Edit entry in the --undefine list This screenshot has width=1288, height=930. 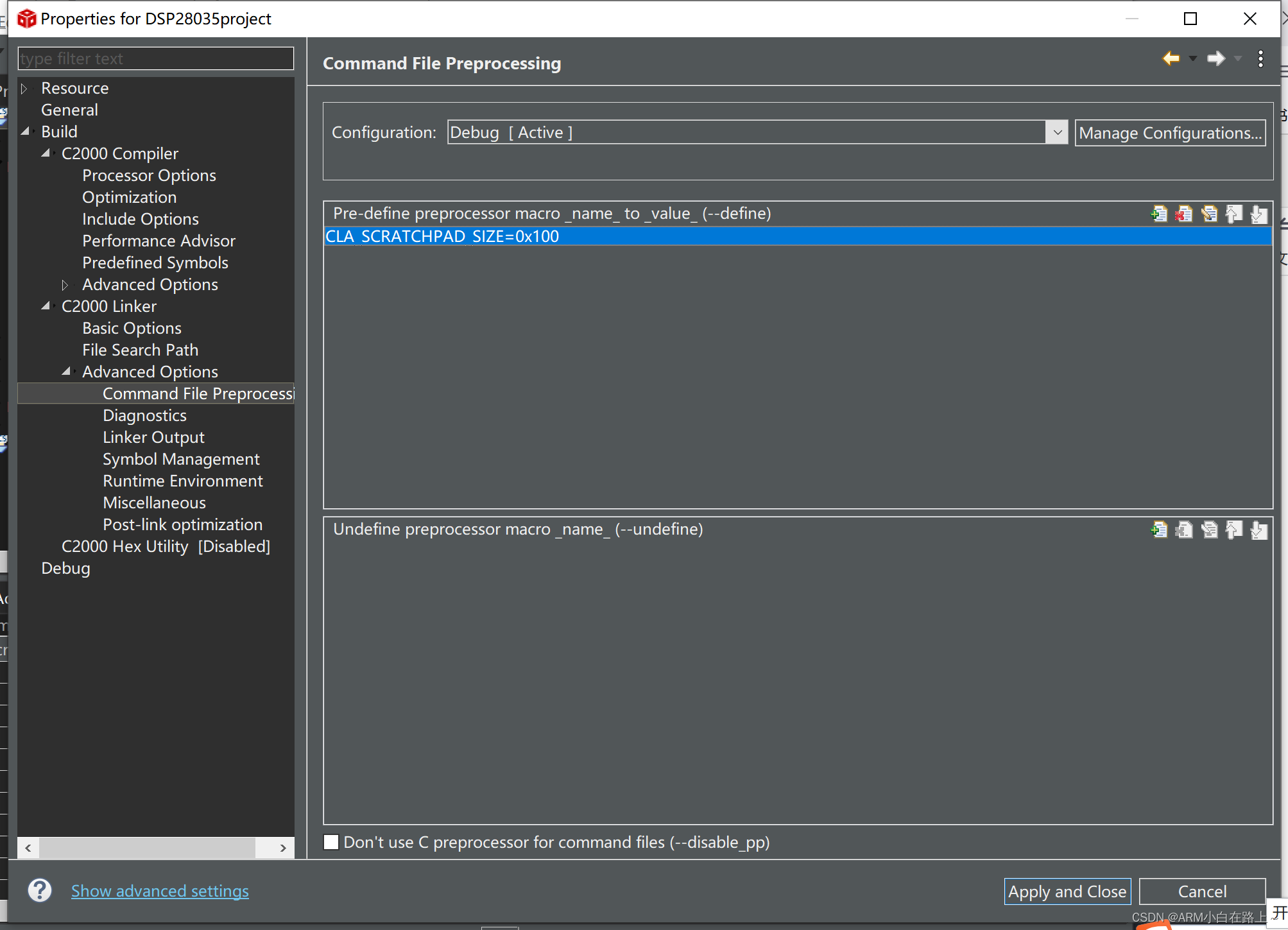(1209, 530)
